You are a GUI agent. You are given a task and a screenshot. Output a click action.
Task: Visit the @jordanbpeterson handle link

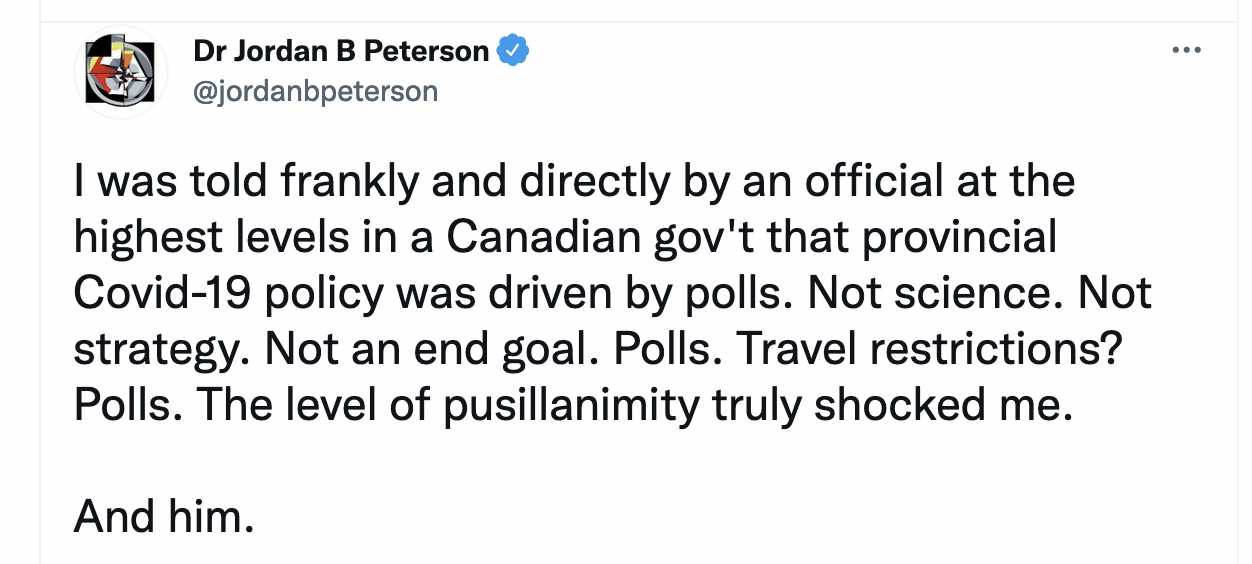click(x=315, y=92)
